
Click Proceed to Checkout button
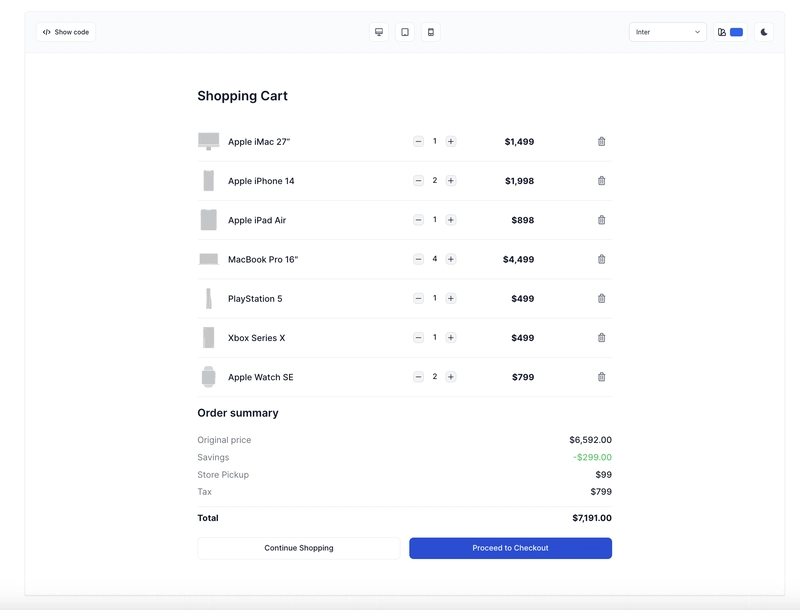pyautogui.click(x=510, y=548)
